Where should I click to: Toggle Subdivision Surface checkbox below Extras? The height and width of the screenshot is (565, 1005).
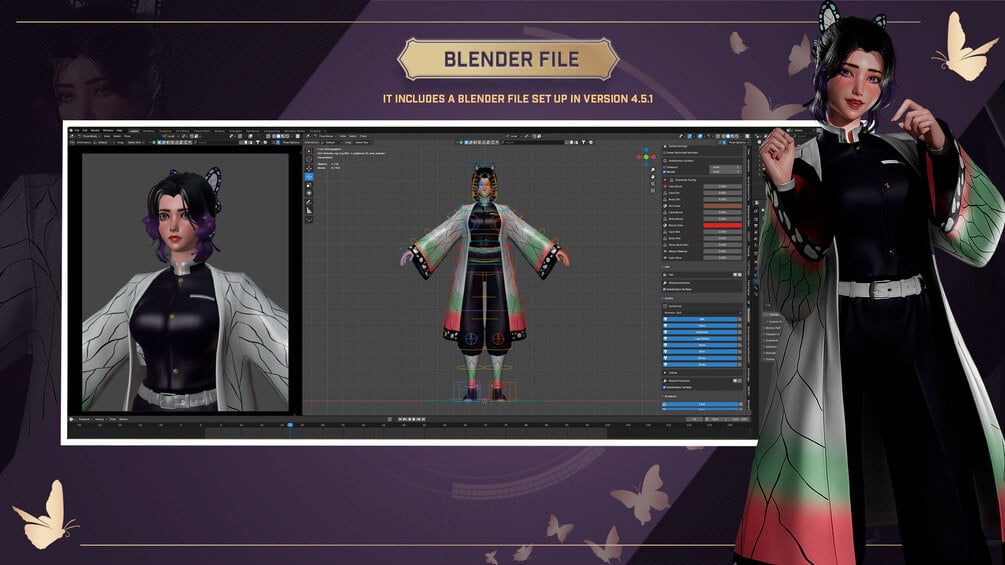pos(664,387)
